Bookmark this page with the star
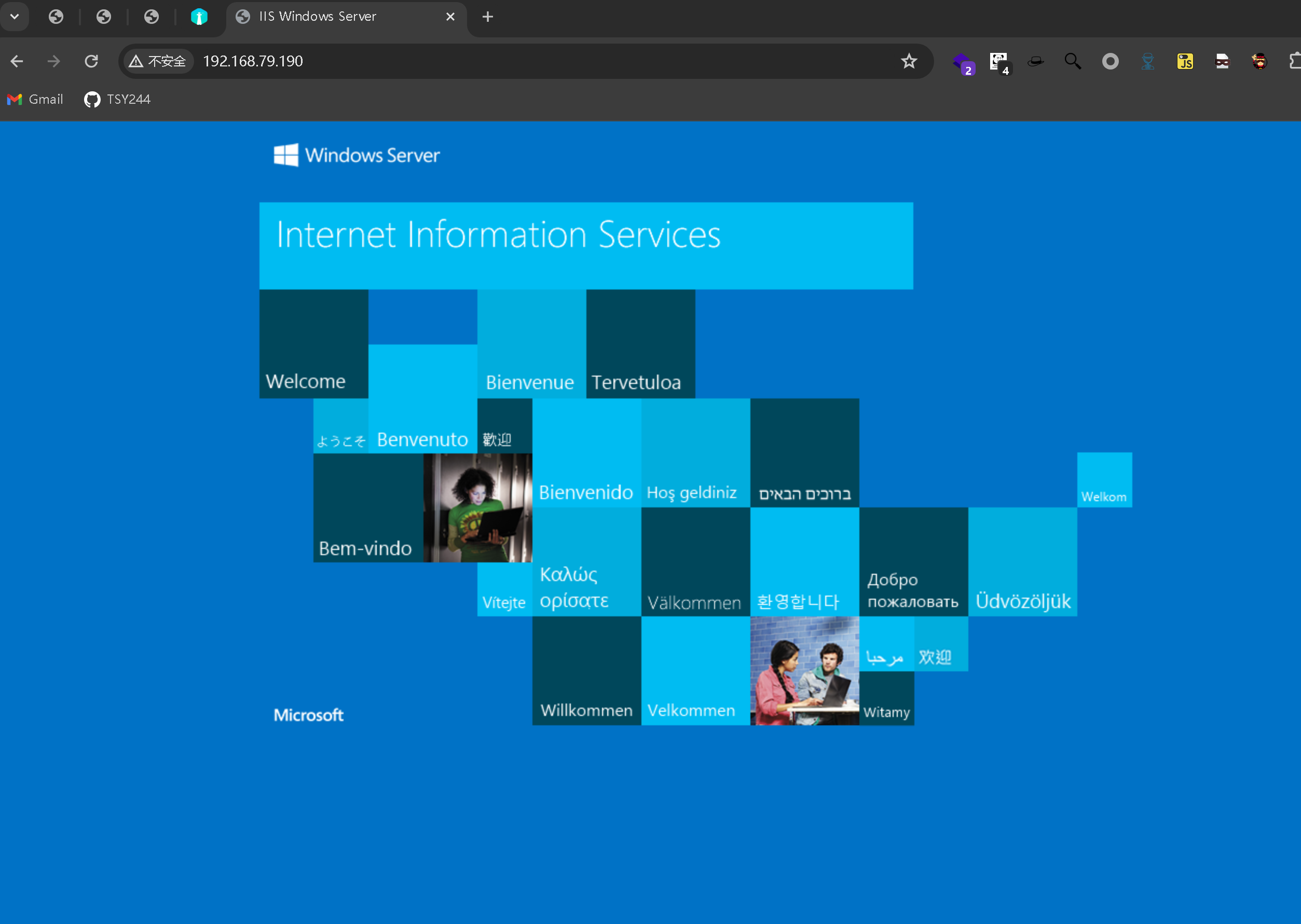Image resolution: width=1301 pixels, height=924 pixels. 909,61
